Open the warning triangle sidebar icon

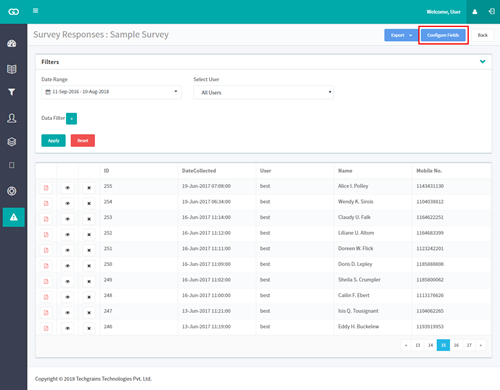coord(14,217)
